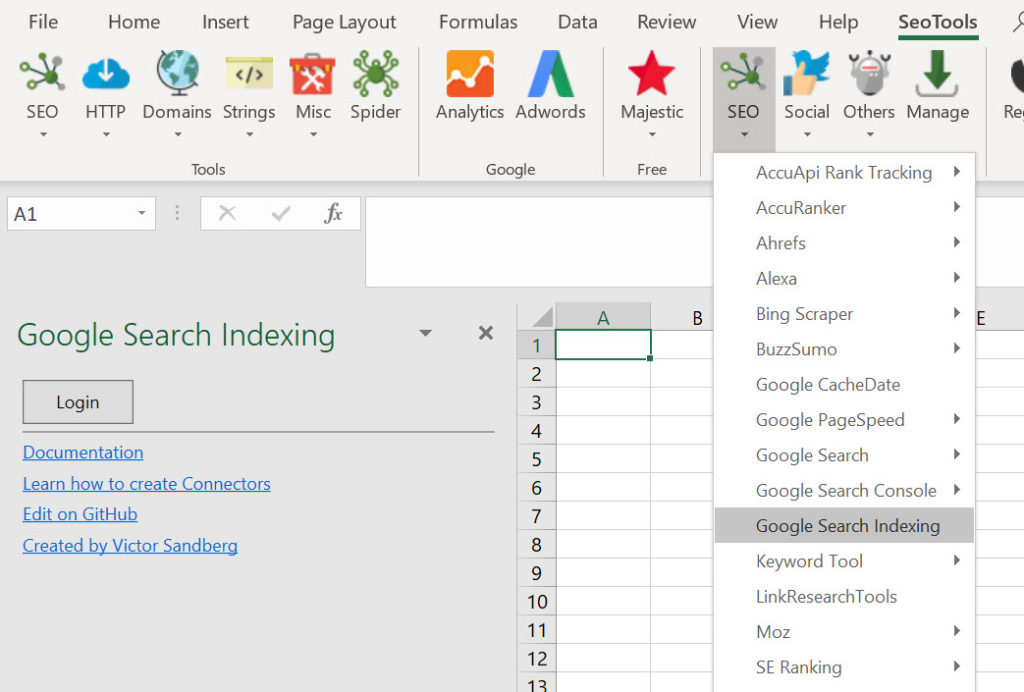This screenshot has width=1024, height=692.
Task: Switch to the Formulas ribbon tab
Action: pyautogui.click(x=477, y=21)
